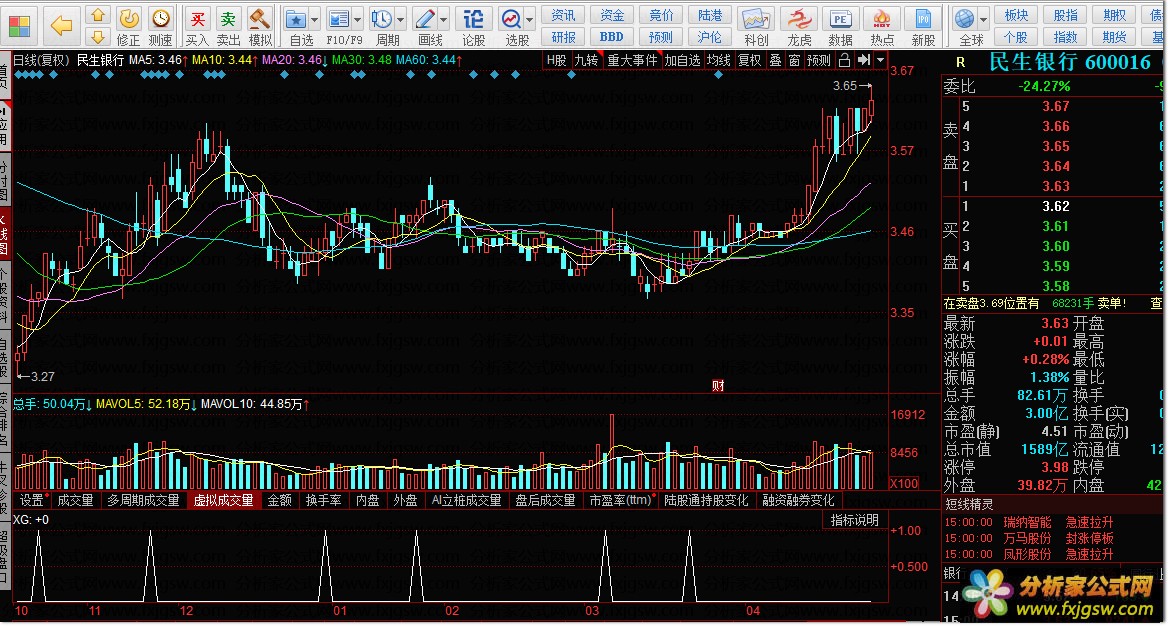This screenshot has height=626, width=1170.
Task: Click the X100 volume scale label
Action: (x=905, y=483)
